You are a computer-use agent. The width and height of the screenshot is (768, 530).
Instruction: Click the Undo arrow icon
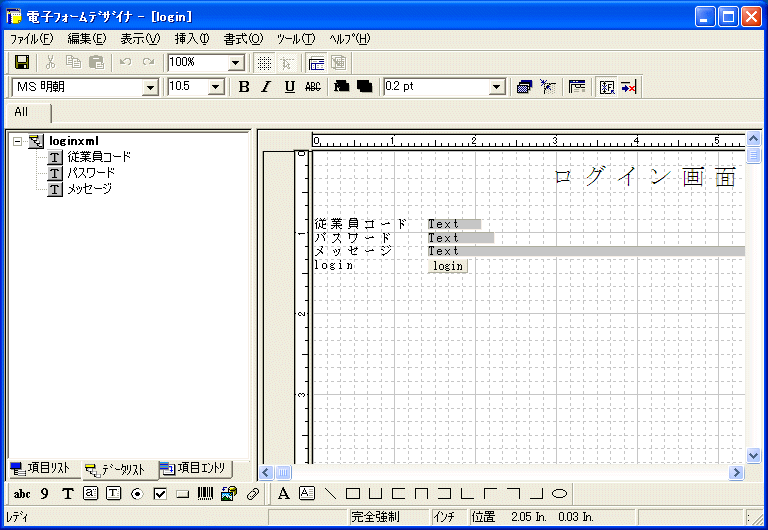tap(125, 62)
